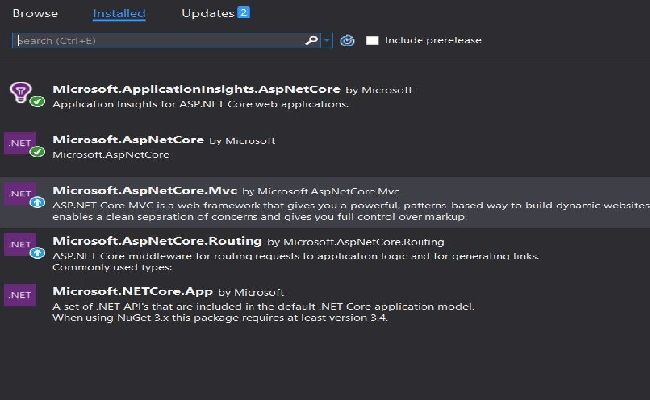650x400 pixels.
Task: Select the Microsoft.AspNetCore package title
Action: 128,140
